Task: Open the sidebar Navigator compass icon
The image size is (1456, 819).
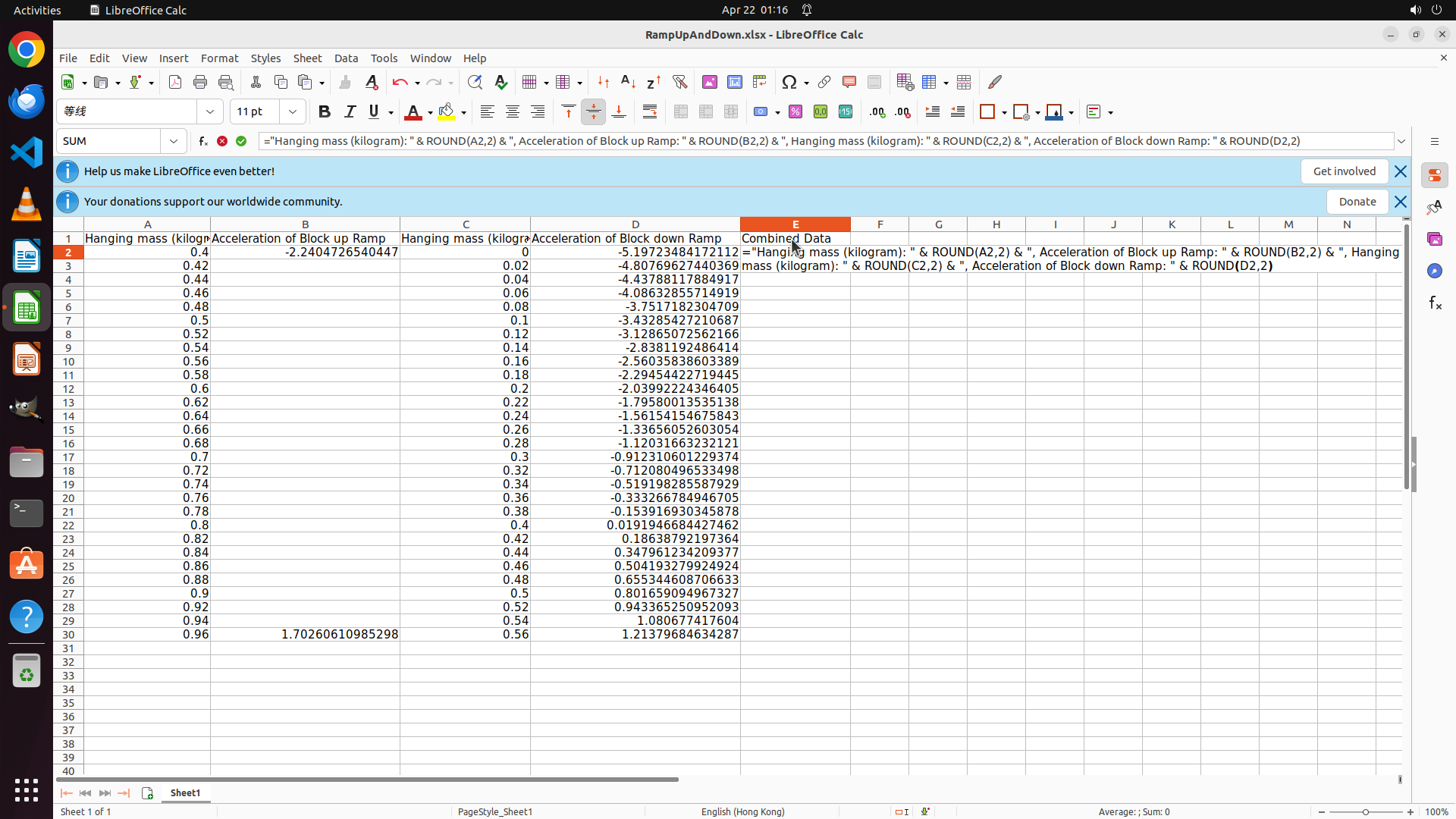Action: point(1435,271)
